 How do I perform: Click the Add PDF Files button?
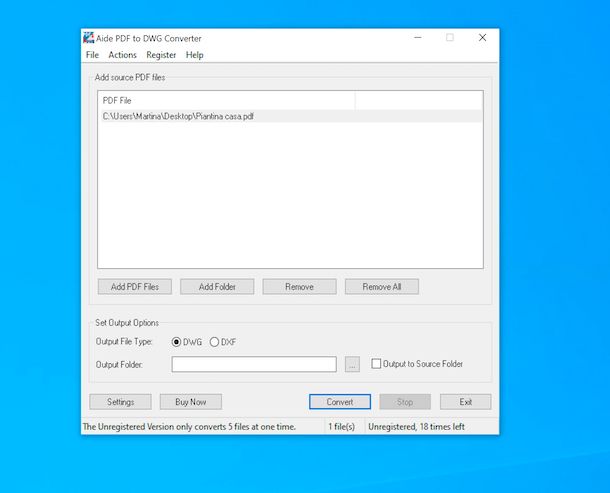[x=135, y=287]
